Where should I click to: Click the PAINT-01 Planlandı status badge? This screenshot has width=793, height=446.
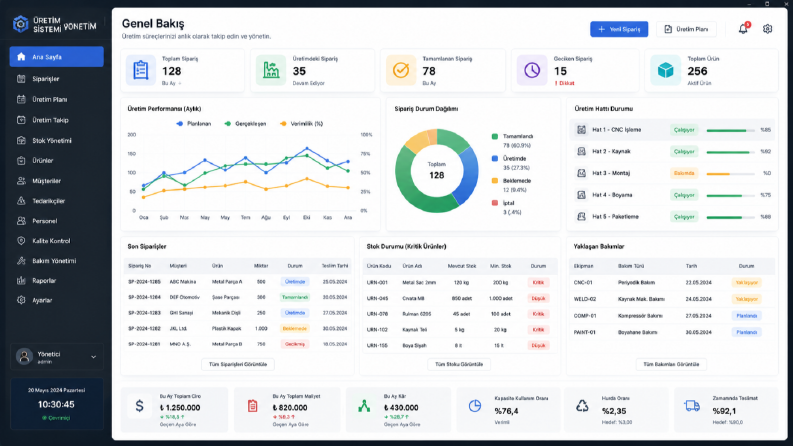(x=746, y=332)
